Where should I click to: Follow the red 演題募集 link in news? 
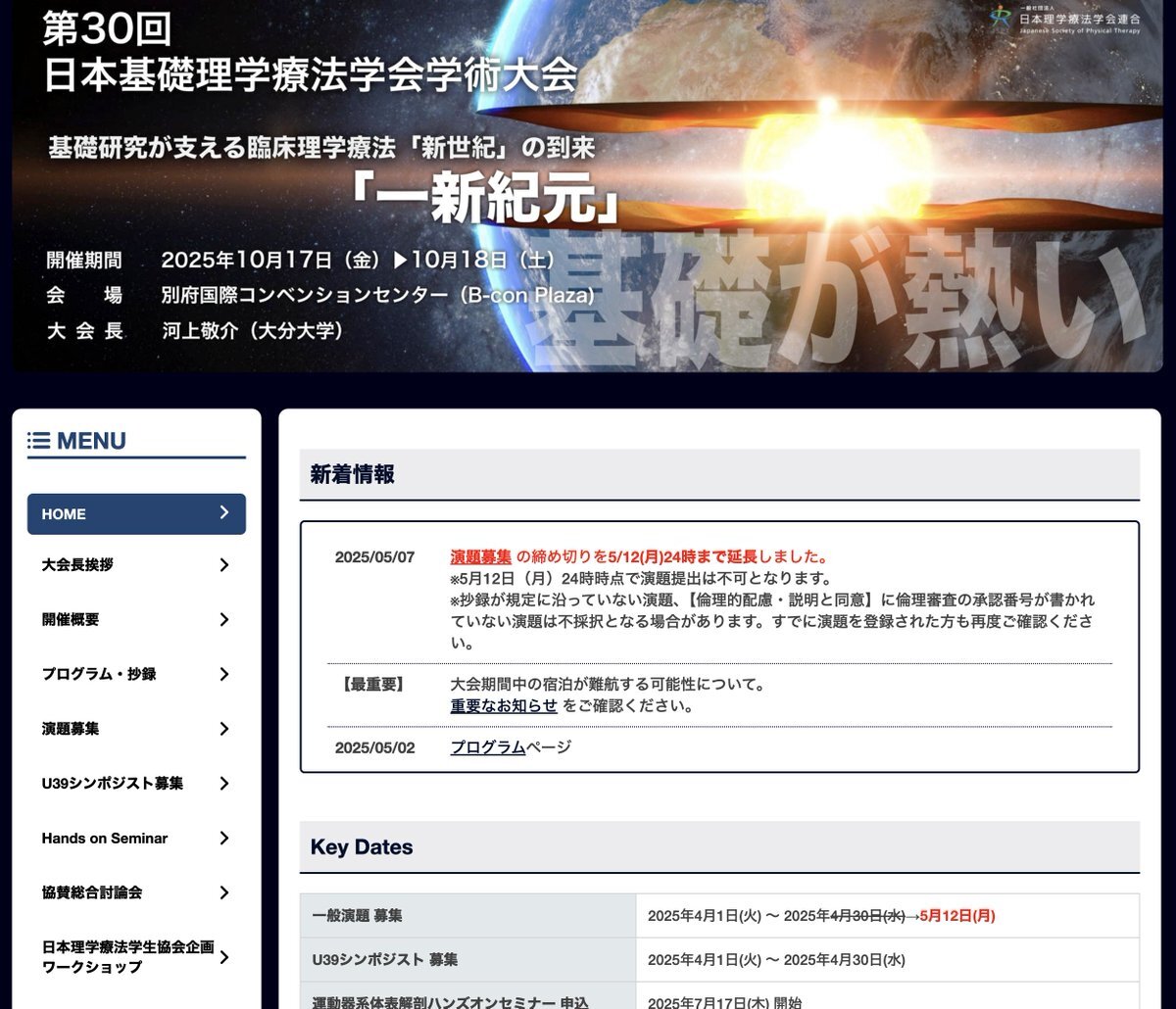click(x=481, y=557)
